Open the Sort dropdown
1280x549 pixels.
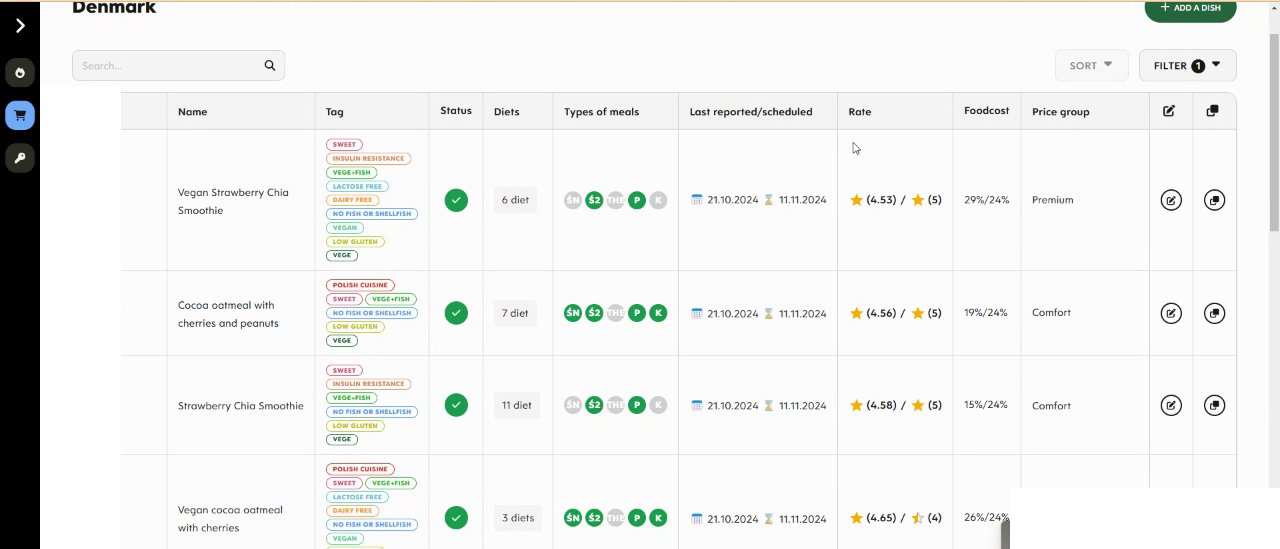[1091, 66]
